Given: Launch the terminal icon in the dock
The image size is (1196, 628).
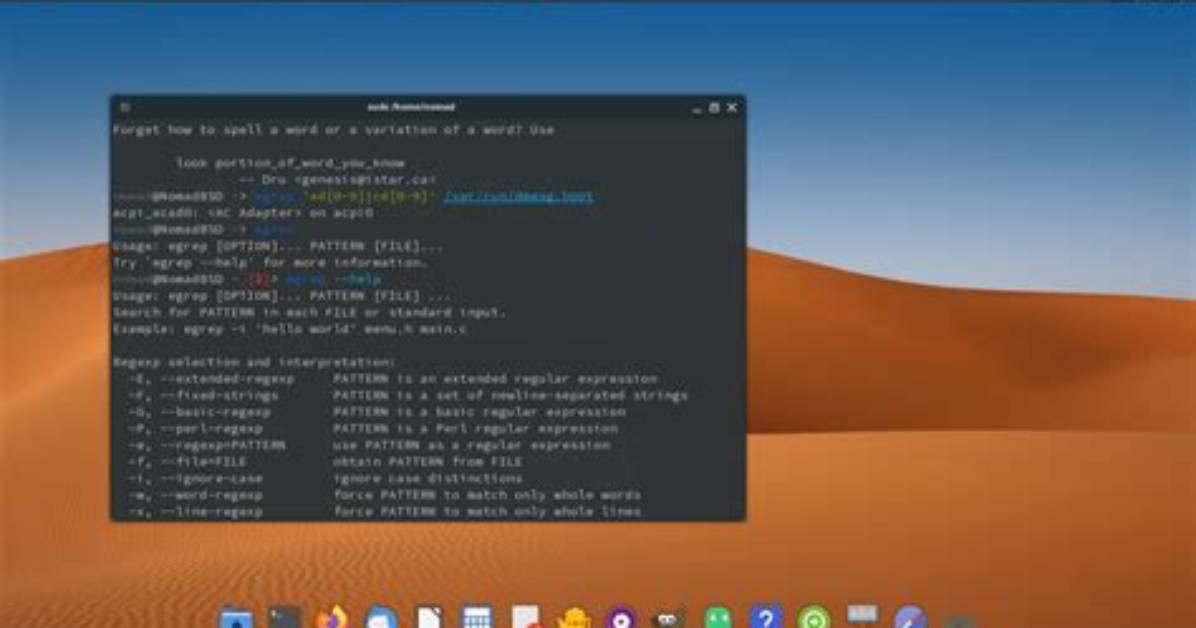Looking at the screenshot, I should point(285,618).
